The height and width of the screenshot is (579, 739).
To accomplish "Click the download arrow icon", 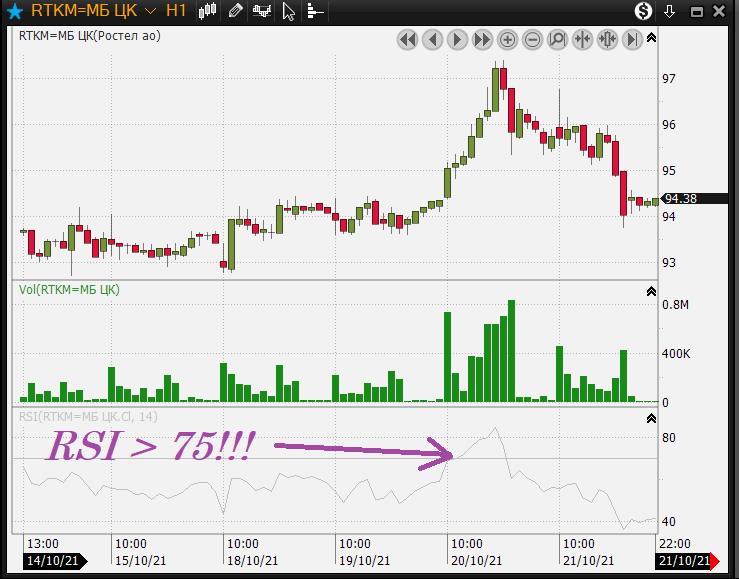I will coord(669,11).
